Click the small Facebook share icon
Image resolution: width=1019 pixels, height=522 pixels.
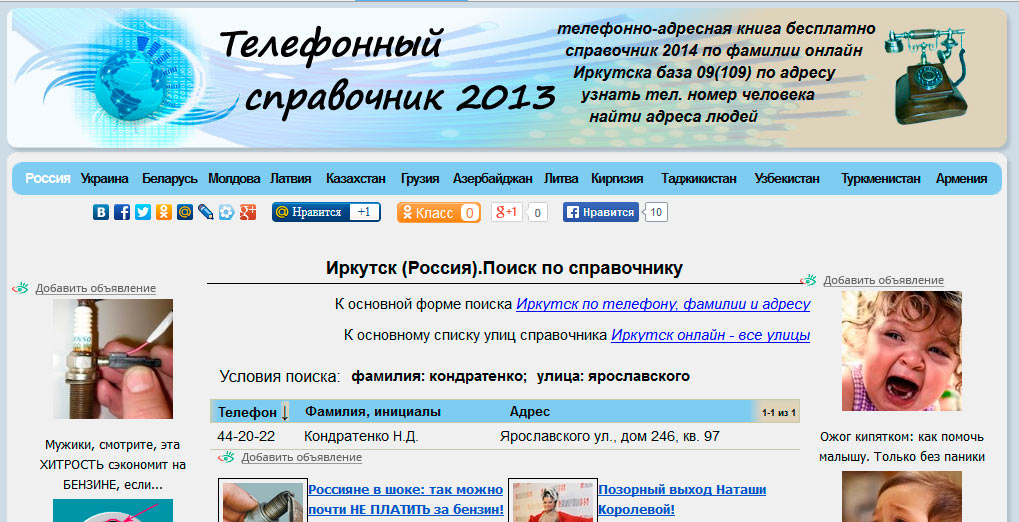122,212
